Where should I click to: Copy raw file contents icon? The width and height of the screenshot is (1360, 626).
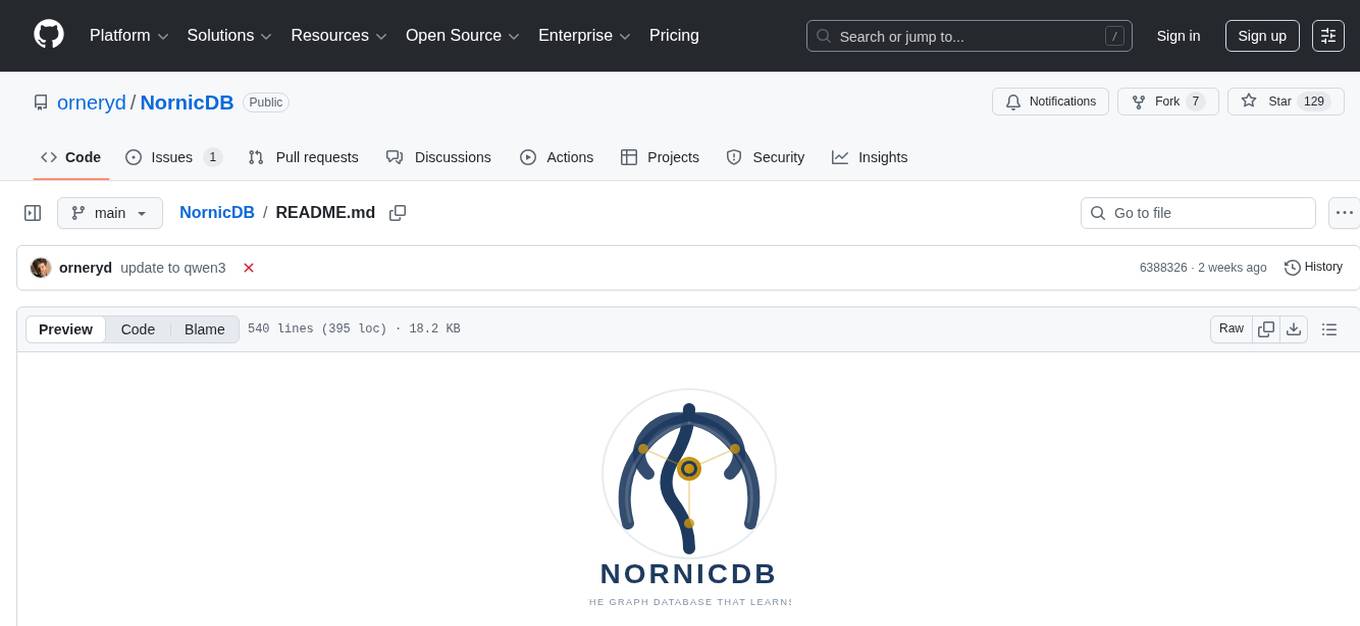pos(1266,328)
